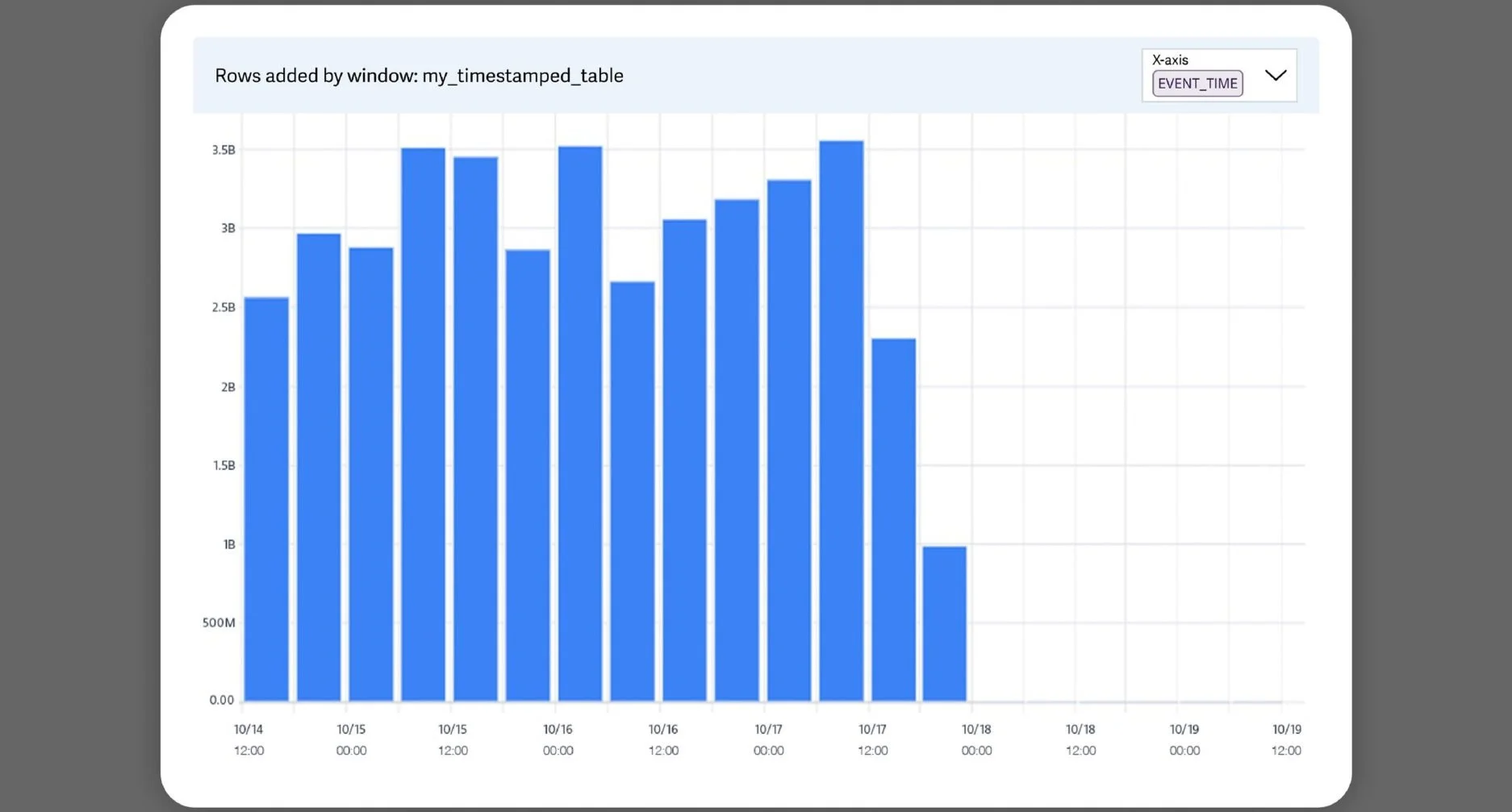Select the 10/18 00:00 axis label
Screen dimensions: 1512x812
point(976,739)
